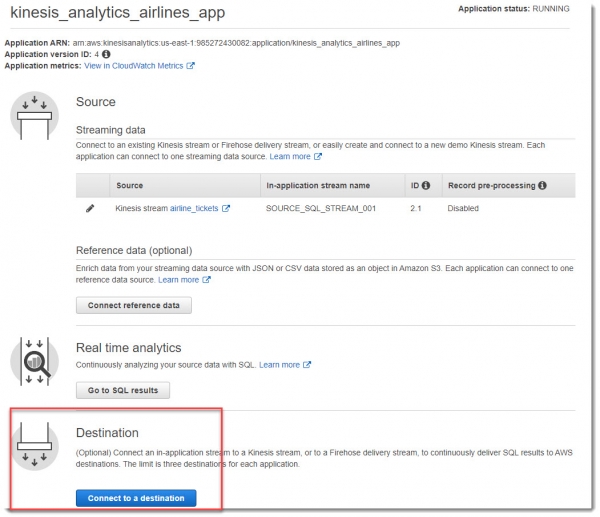Open Learn more link under Streaming data

(x=290, y=157)
